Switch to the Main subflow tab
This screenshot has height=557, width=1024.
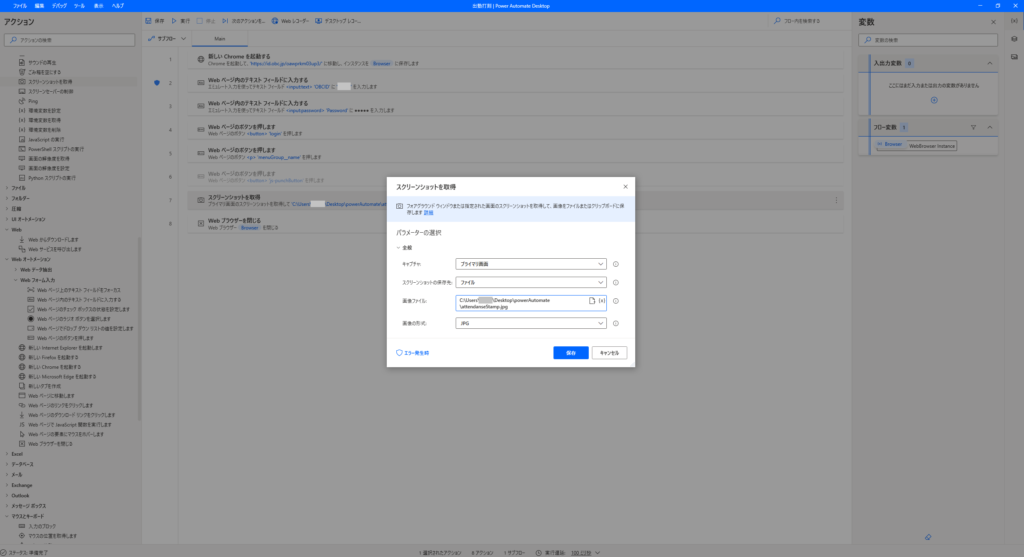219,39
